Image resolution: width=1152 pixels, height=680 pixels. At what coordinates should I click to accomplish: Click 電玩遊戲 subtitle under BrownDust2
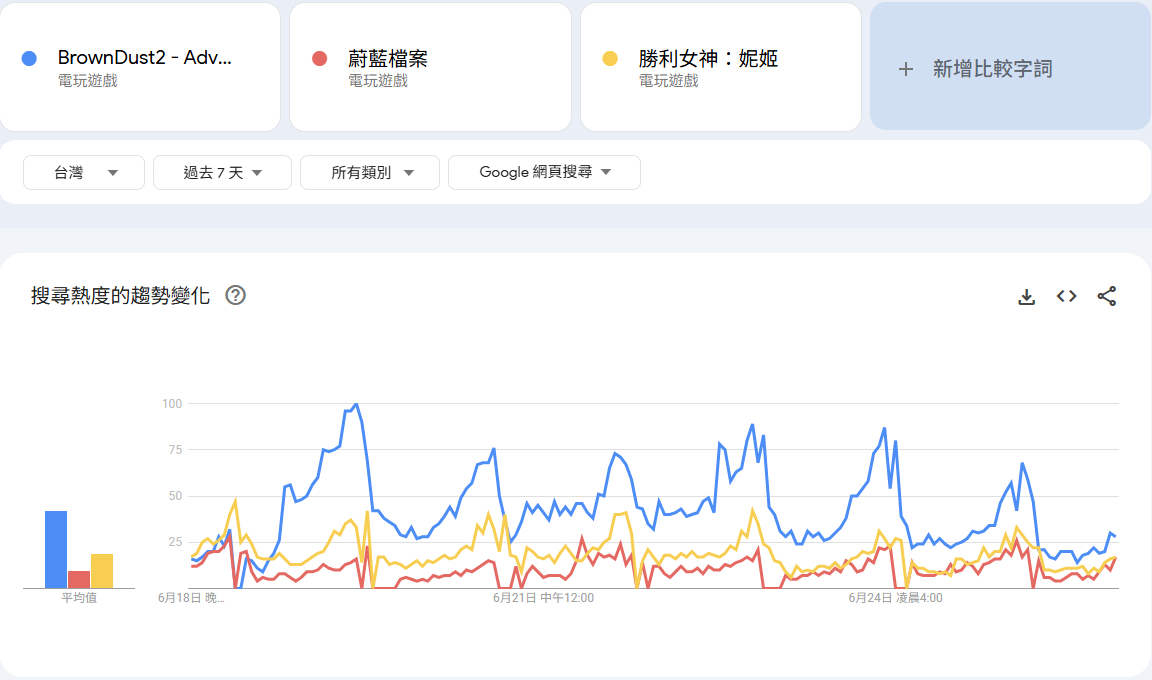click(87, 81)
